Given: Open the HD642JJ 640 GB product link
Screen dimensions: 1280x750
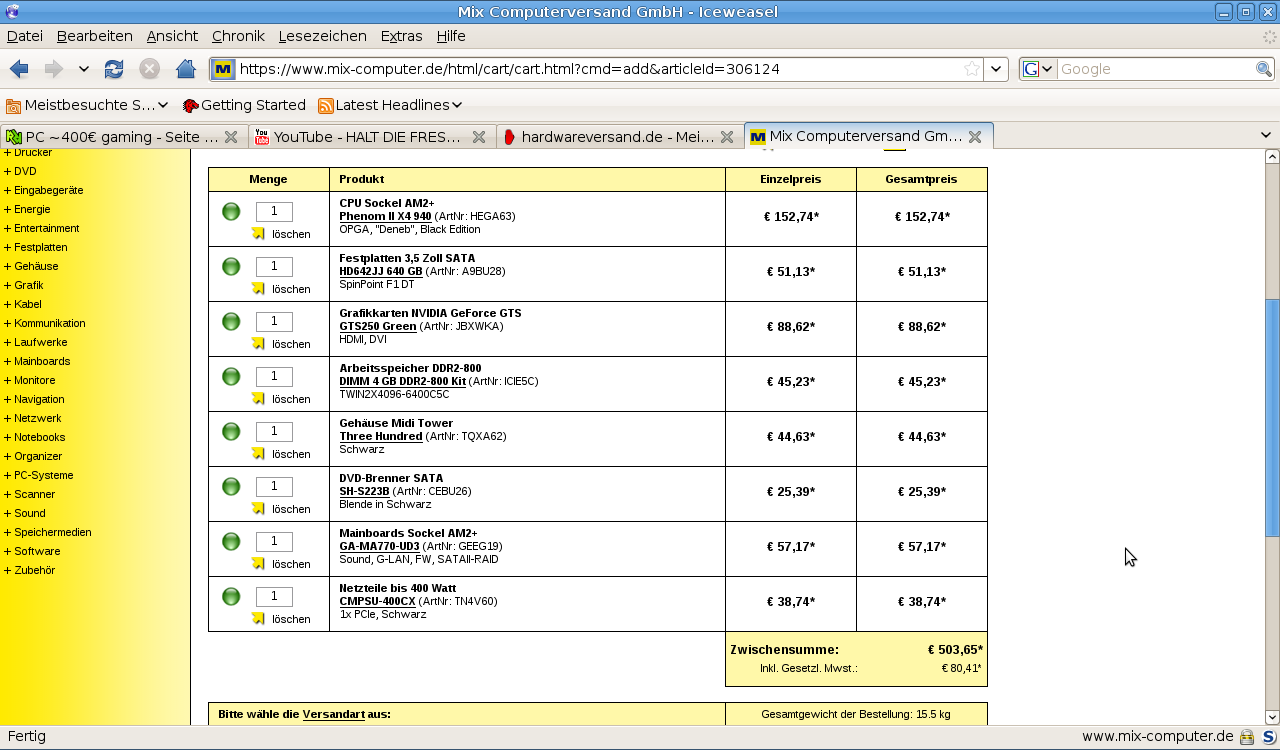Looking at the screenshot, I should 381,271.
